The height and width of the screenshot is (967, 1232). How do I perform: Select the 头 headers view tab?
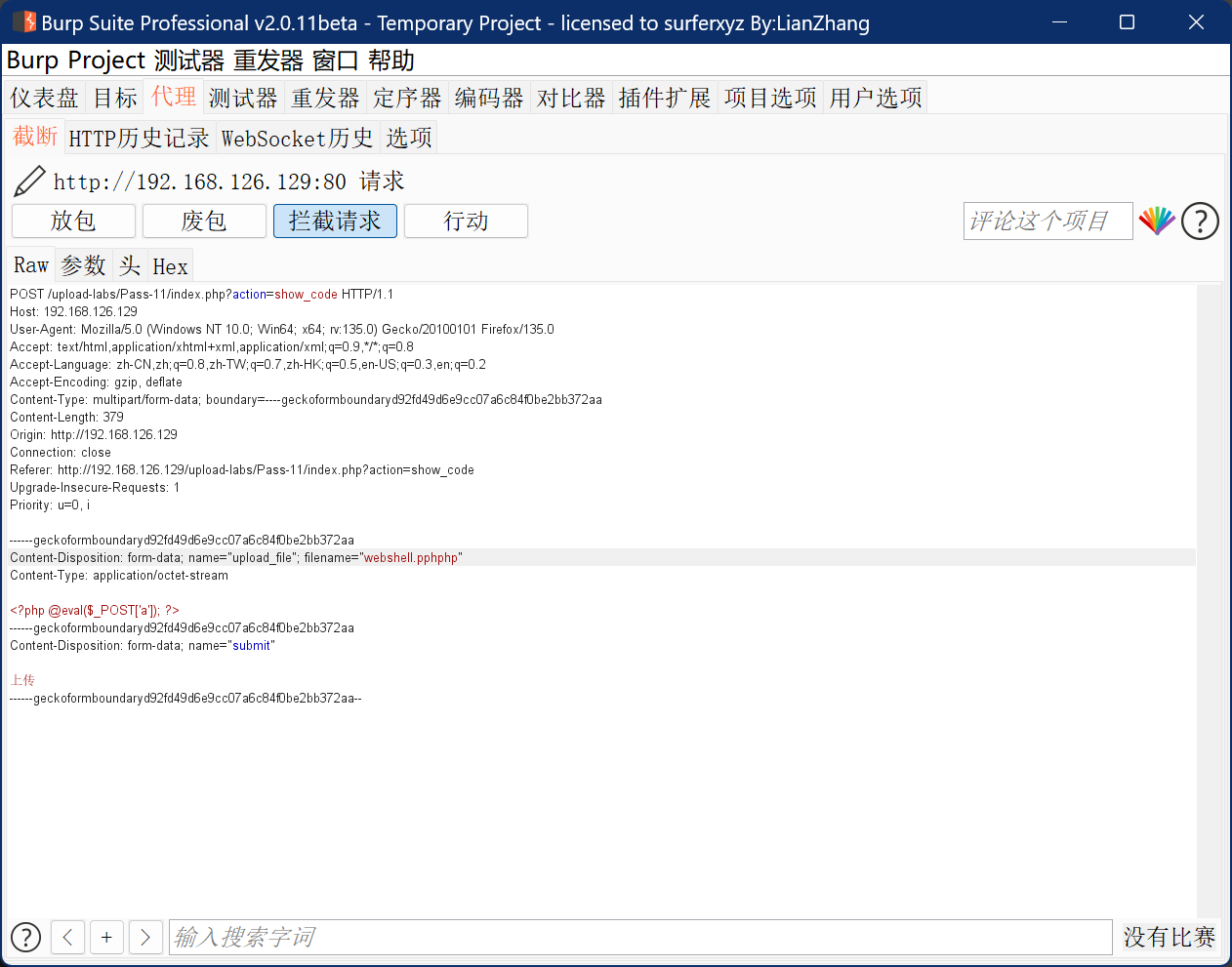click(x=130, y=265)
